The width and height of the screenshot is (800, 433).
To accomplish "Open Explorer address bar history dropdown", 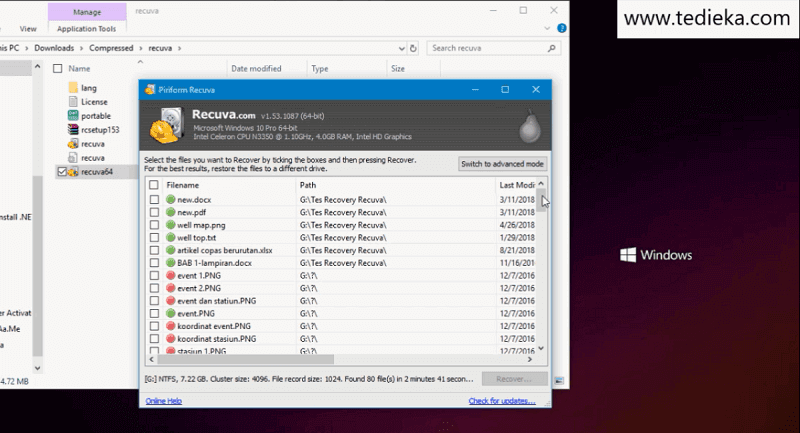I will tap(402, 48).
